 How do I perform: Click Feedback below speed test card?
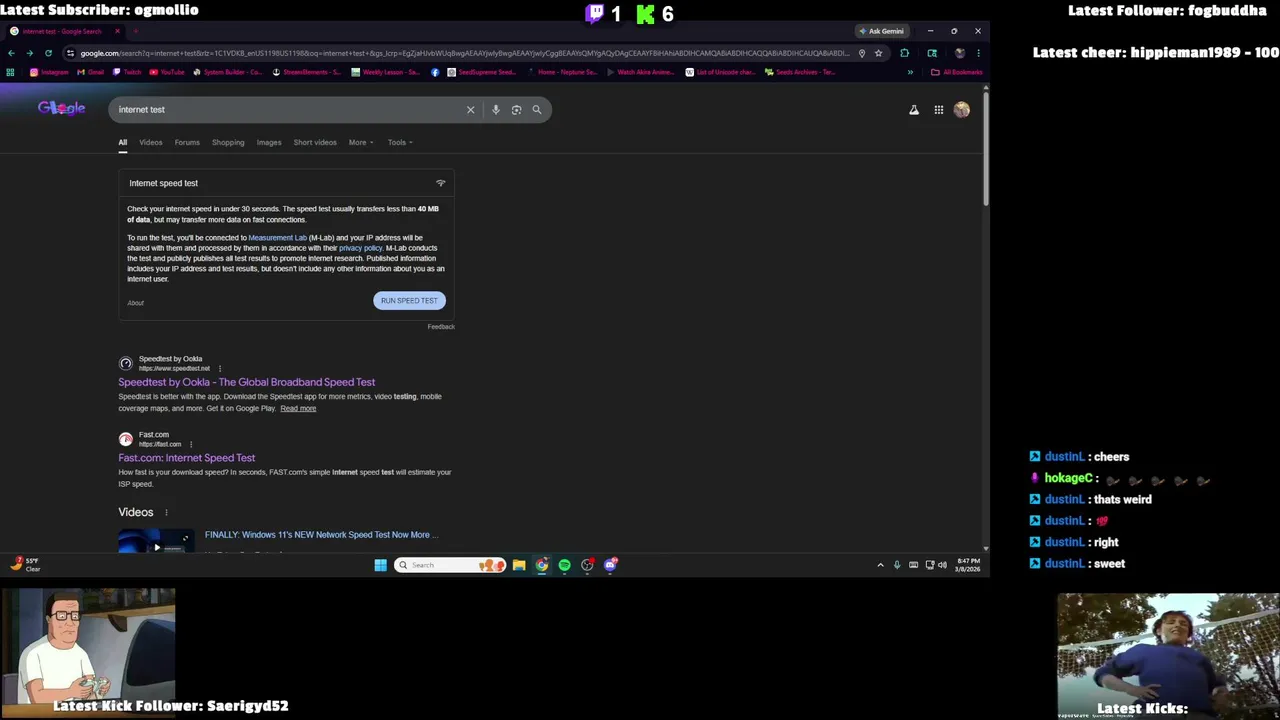441,327
